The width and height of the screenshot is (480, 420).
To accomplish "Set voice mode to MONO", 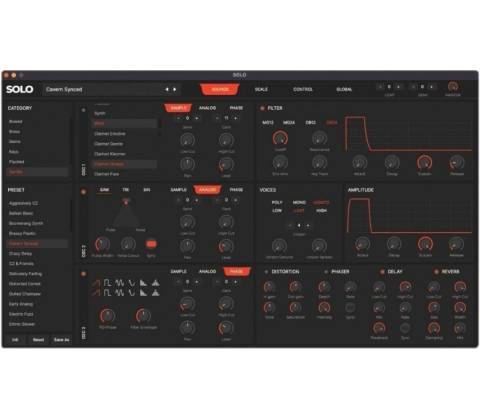I will pyautogui.click(x=299, y=202).
